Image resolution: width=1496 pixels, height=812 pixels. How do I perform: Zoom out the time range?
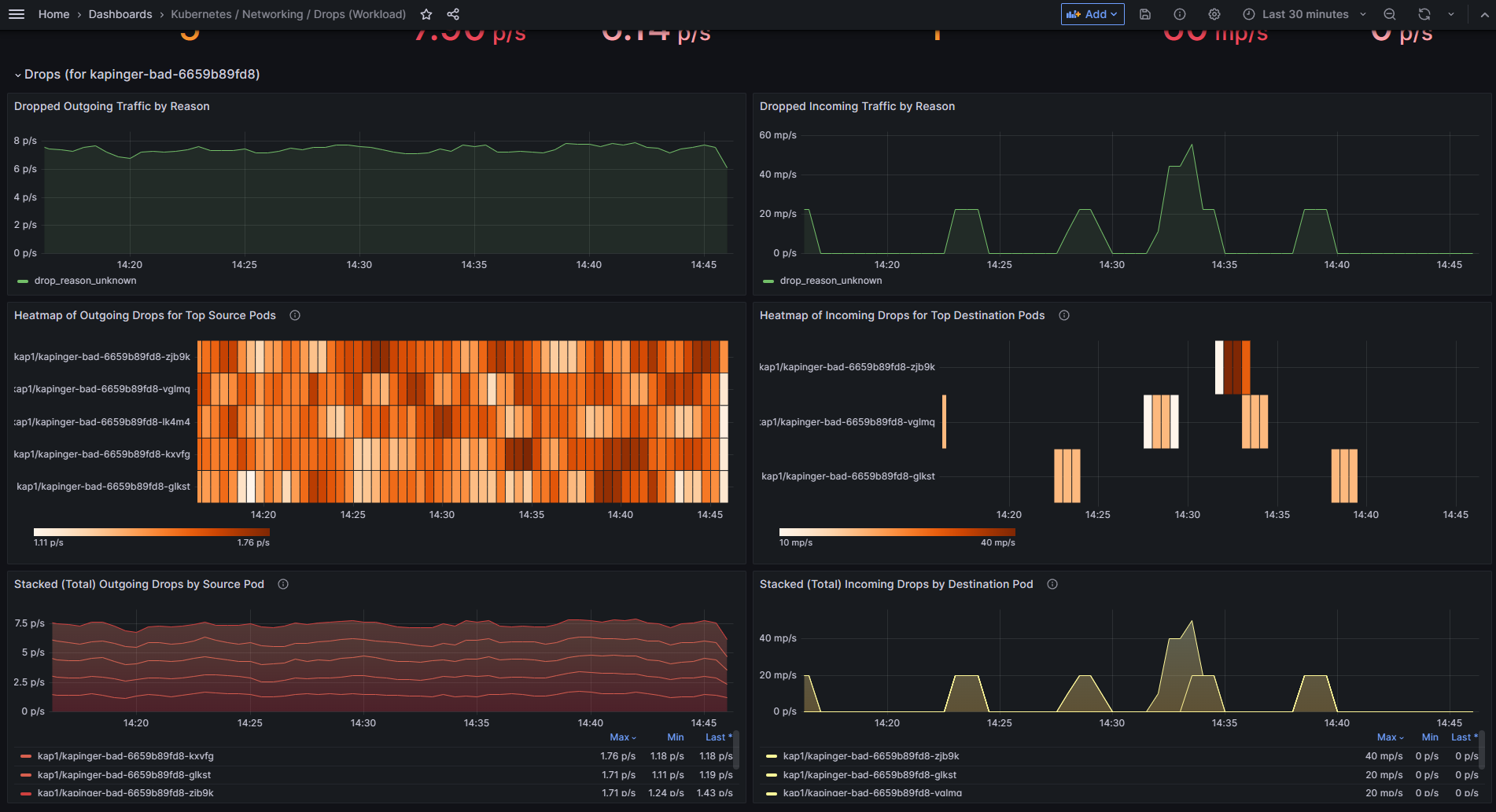(1390, 14)
